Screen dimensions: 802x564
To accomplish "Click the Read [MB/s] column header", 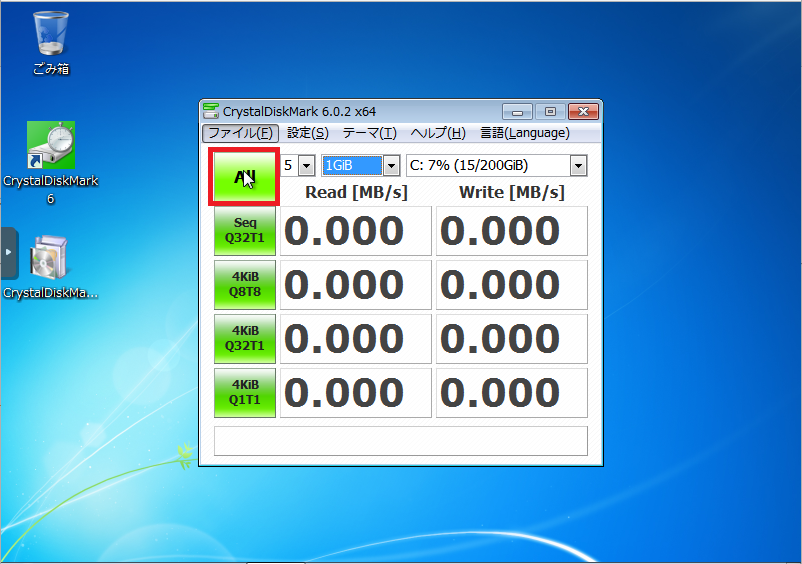I will (356, 192).
